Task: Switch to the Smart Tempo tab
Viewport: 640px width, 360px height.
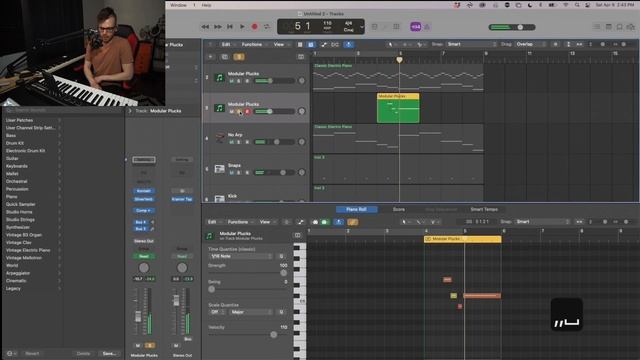Action: [484, 209]
